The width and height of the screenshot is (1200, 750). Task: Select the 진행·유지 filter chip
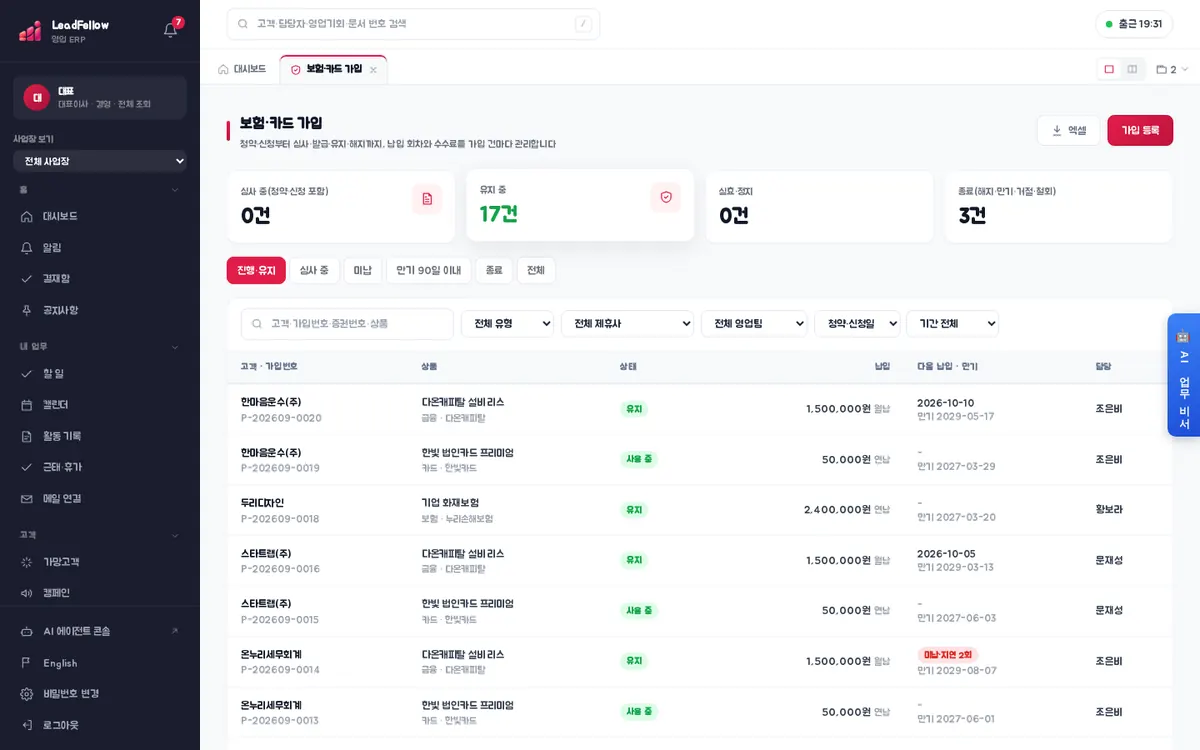256,270
